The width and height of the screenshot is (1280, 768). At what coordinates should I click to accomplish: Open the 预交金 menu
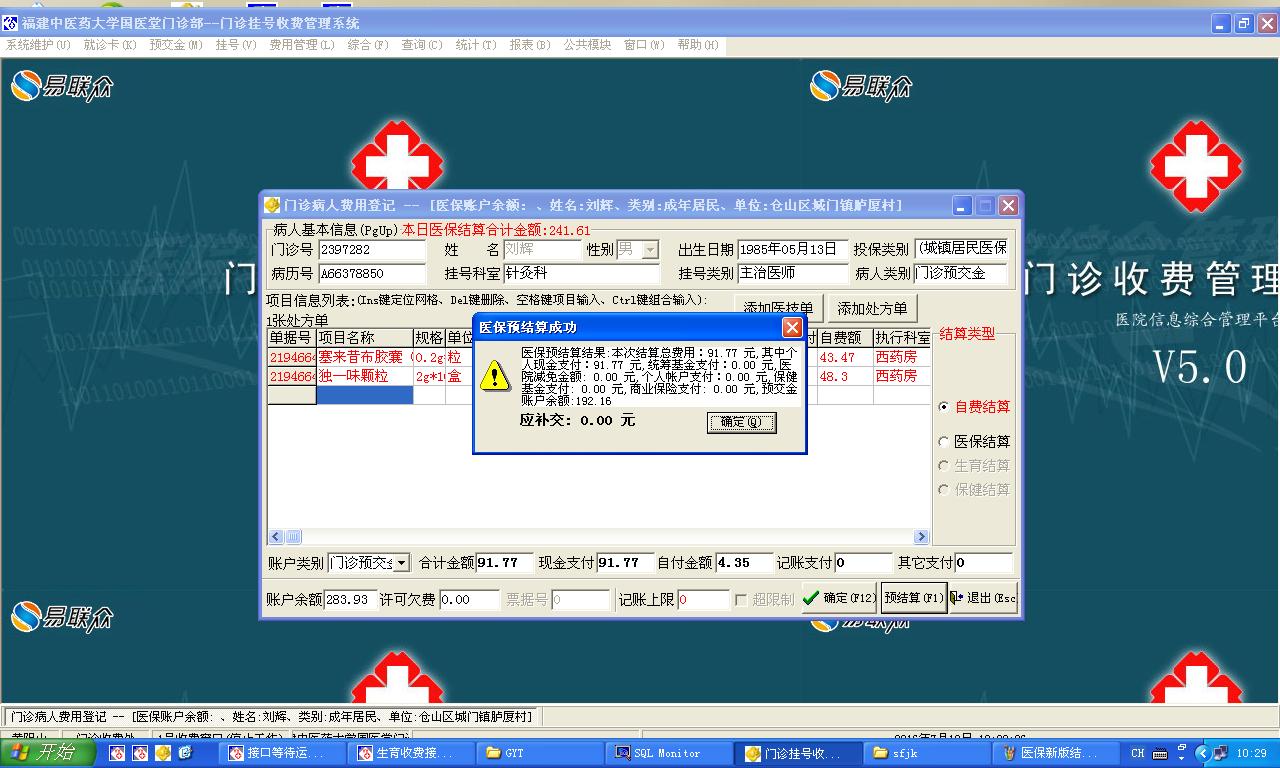click(x=176, y=45)
